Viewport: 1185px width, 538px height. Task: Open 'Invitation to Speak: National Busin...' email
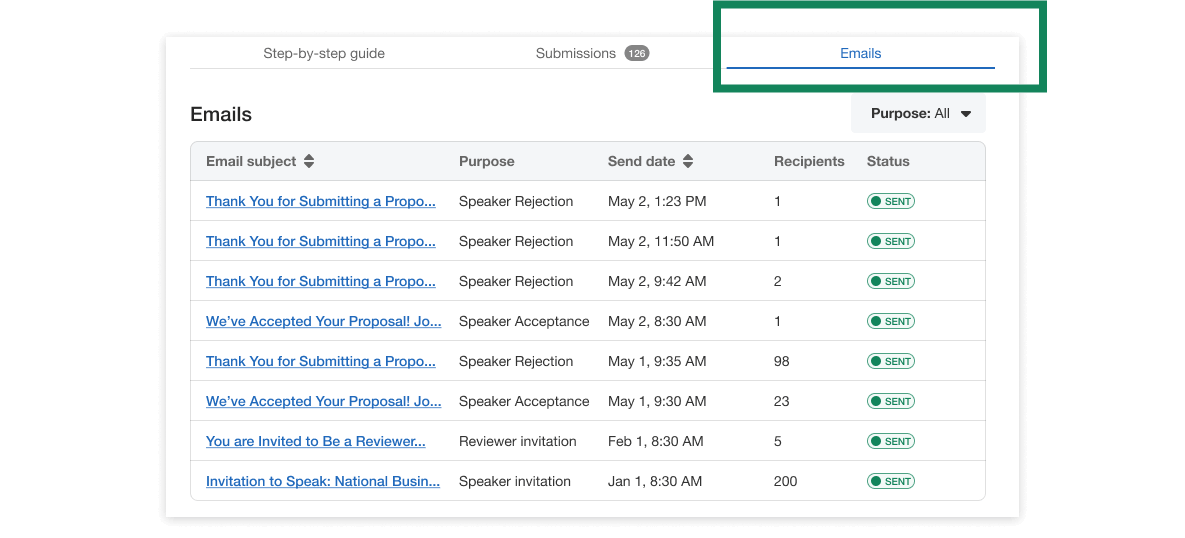(x=323, y=481)
